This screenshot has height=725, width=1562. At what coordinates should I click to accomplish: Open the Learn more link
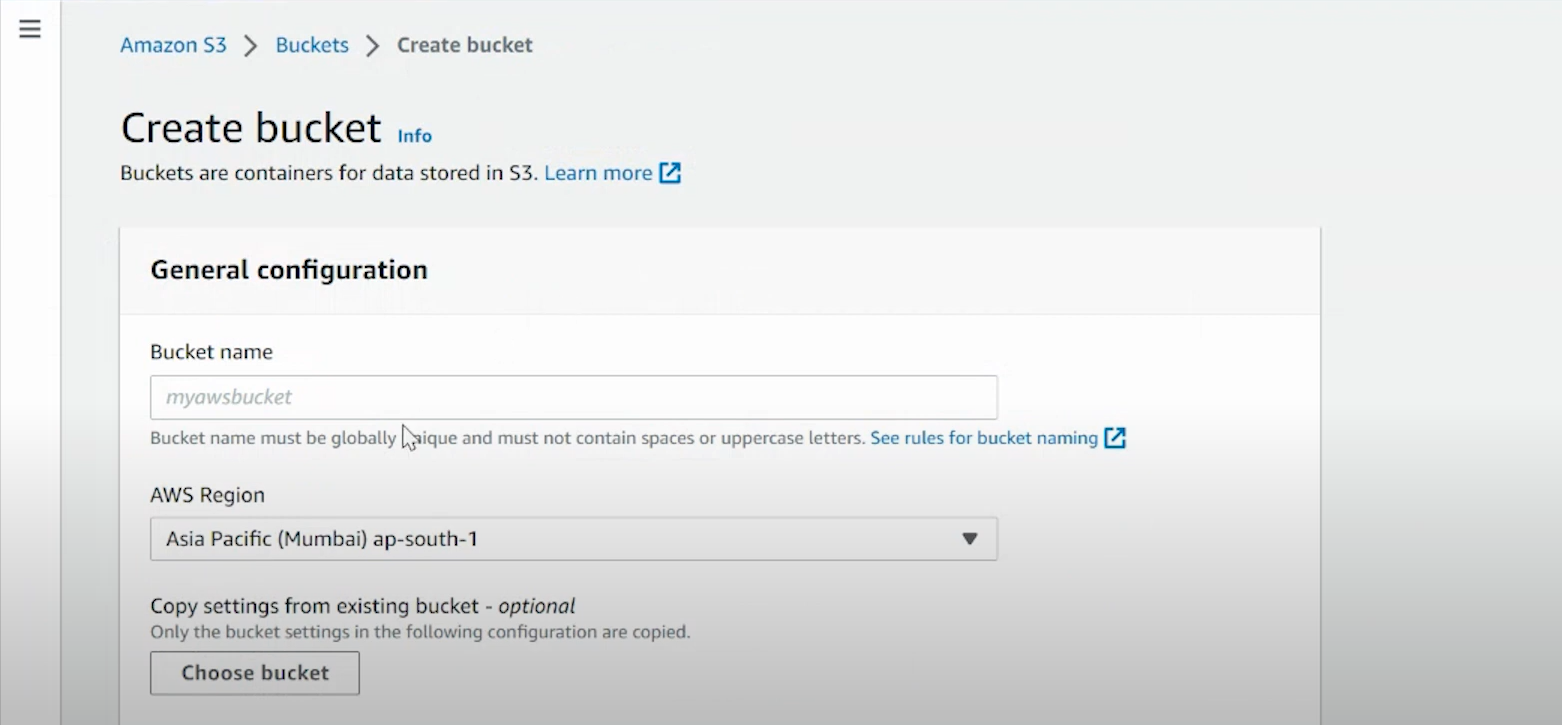click(598, 173)
